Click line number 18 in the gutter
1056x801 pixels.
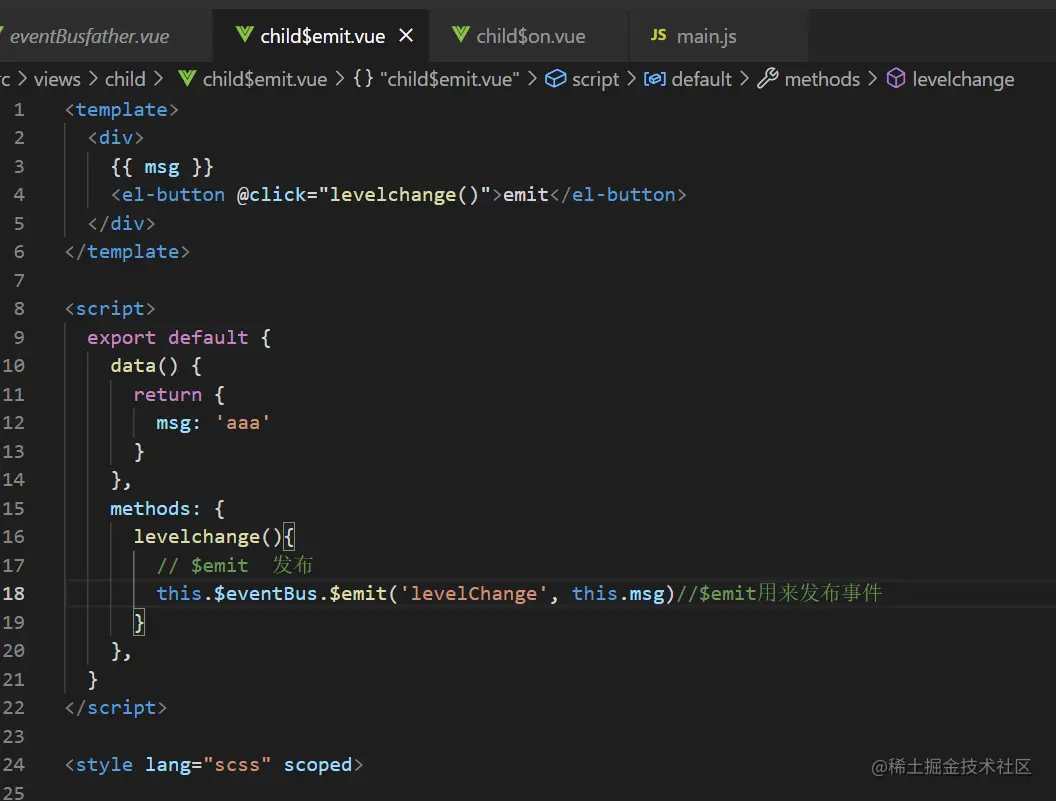[13, 594]
